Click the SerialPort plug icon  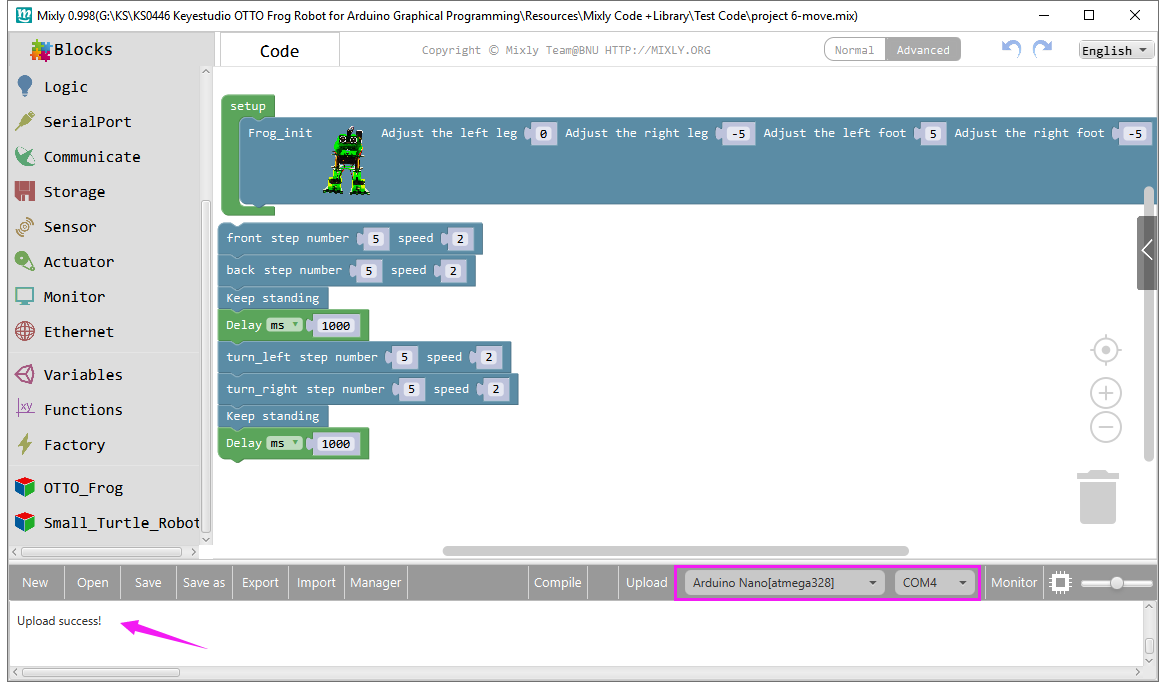(x=25, y=121)
